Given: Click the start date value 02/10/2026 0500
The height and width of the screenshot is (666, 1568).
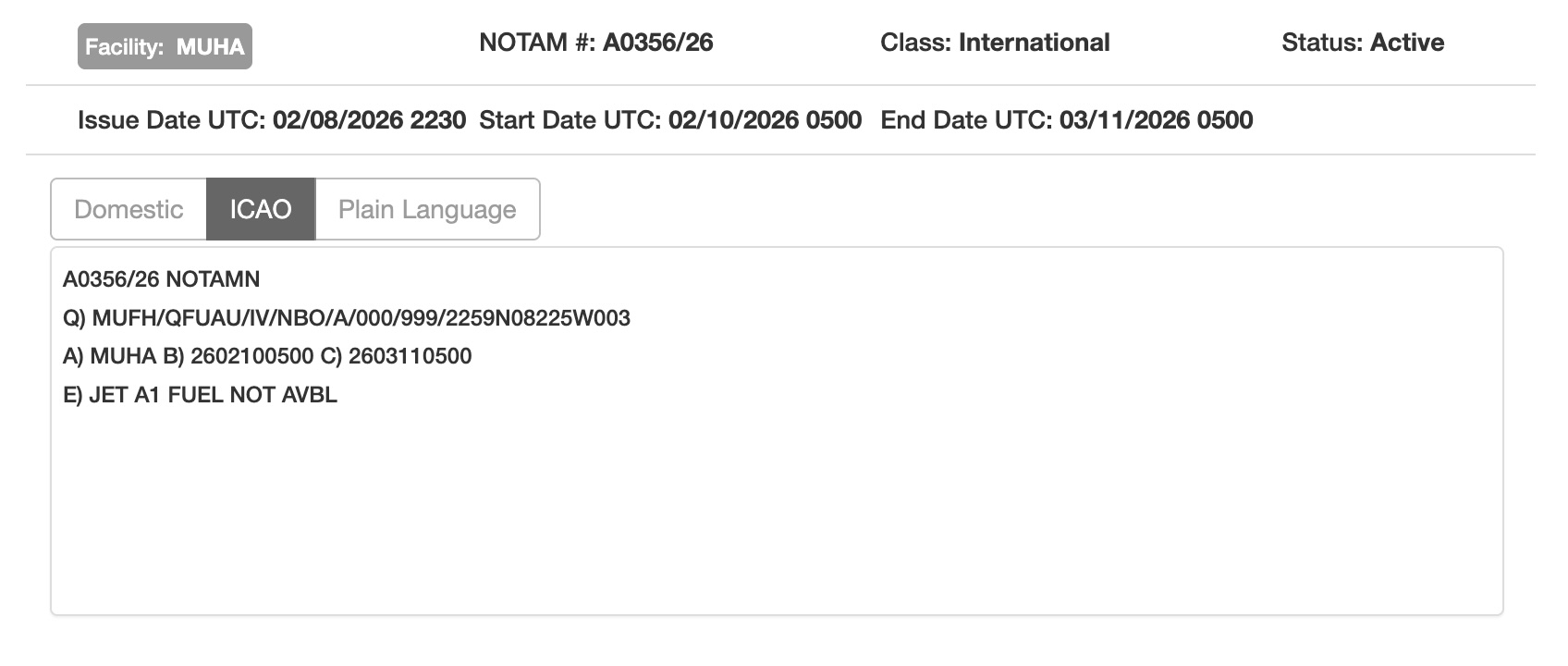Looking at the screenshot, I should (765, 120).
